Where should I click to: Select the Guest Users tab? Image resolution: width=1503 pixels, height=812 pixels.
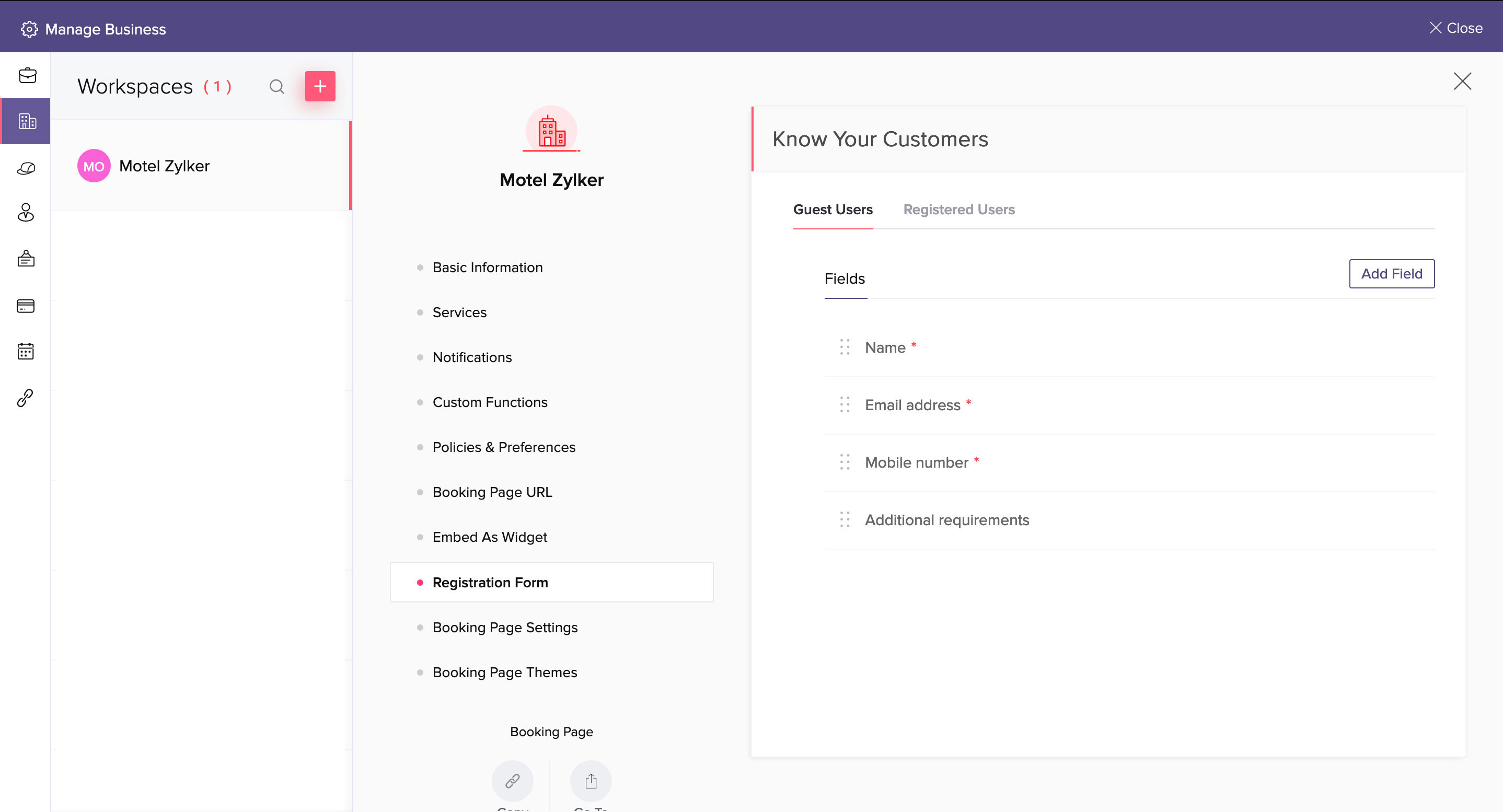pyautogui.click(x=833, y=210)
